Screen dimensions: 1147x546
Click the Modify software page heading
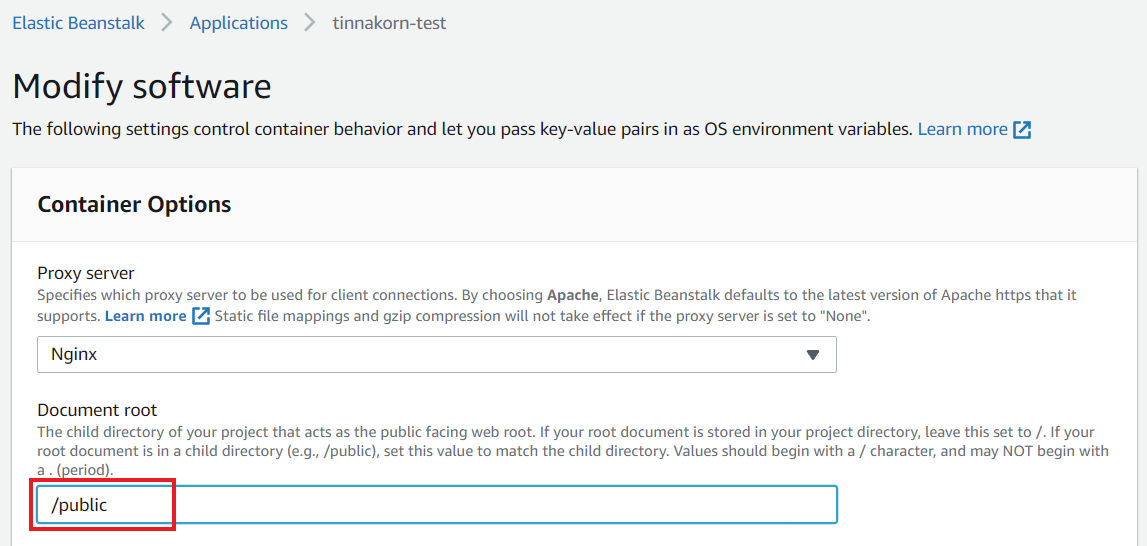(142, 86)
